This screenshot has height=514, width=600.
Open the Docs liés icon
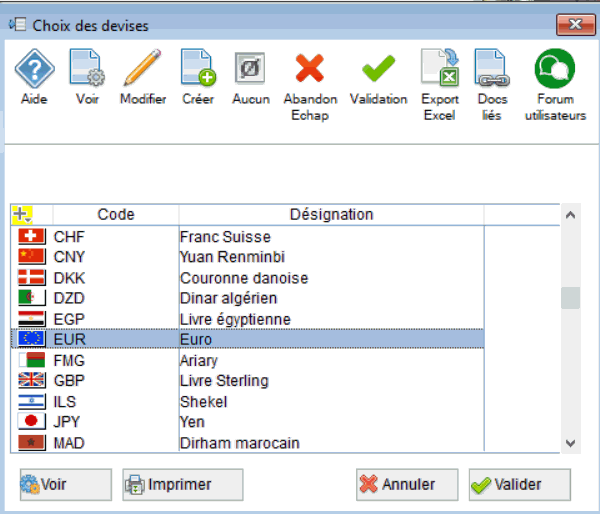pyautogui.click(x=492, y=67)
